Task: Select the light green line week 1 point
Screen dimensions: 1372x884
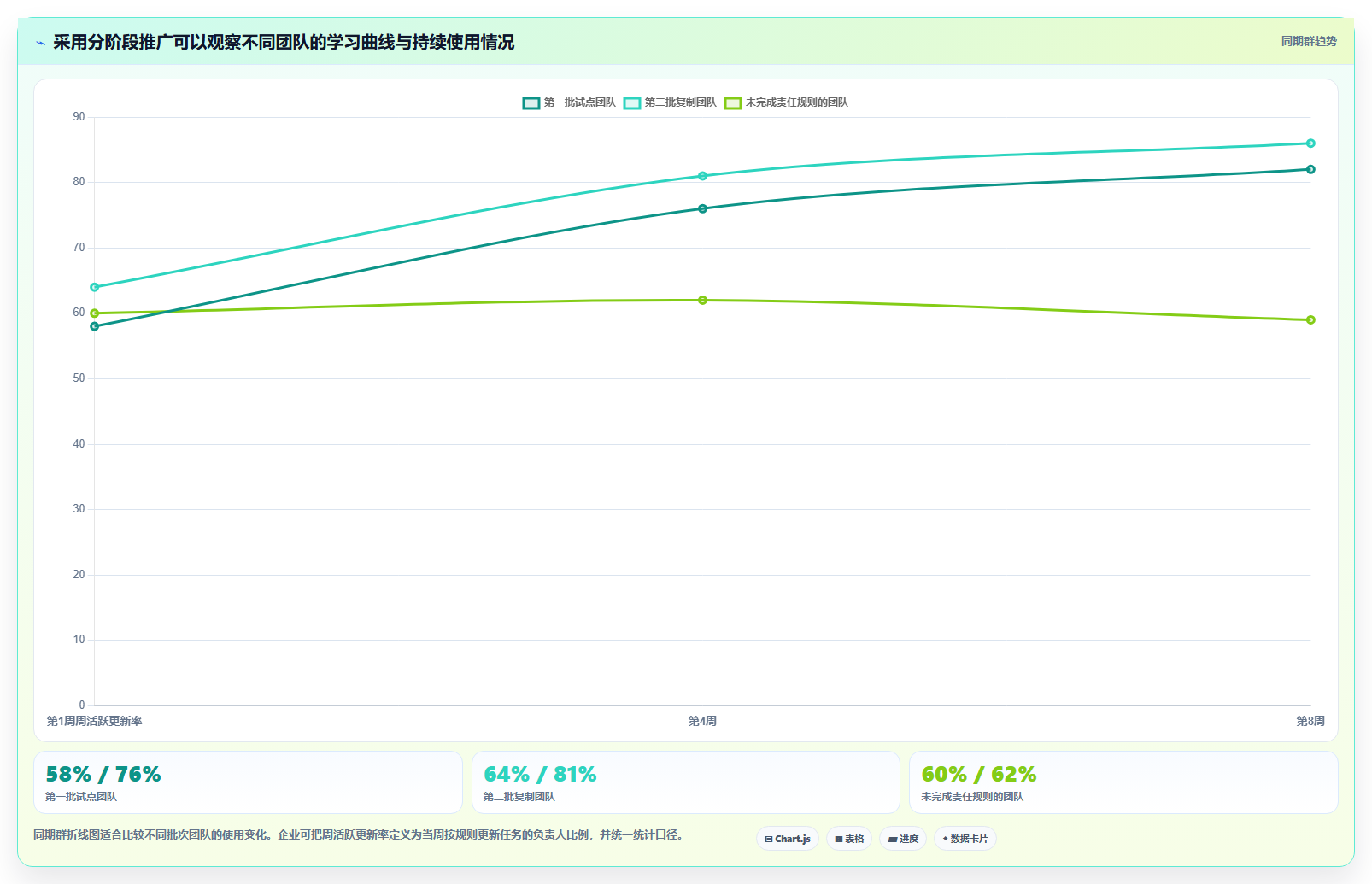Action: (x=95, y=313)
